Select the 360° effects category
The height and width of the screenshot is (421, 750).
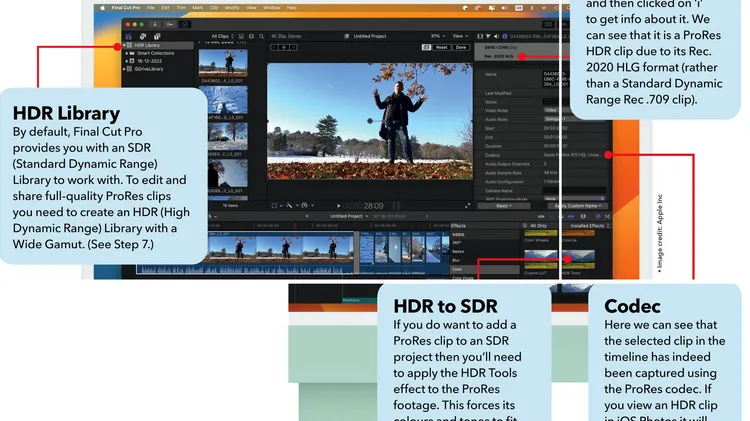tap(485, 243)
